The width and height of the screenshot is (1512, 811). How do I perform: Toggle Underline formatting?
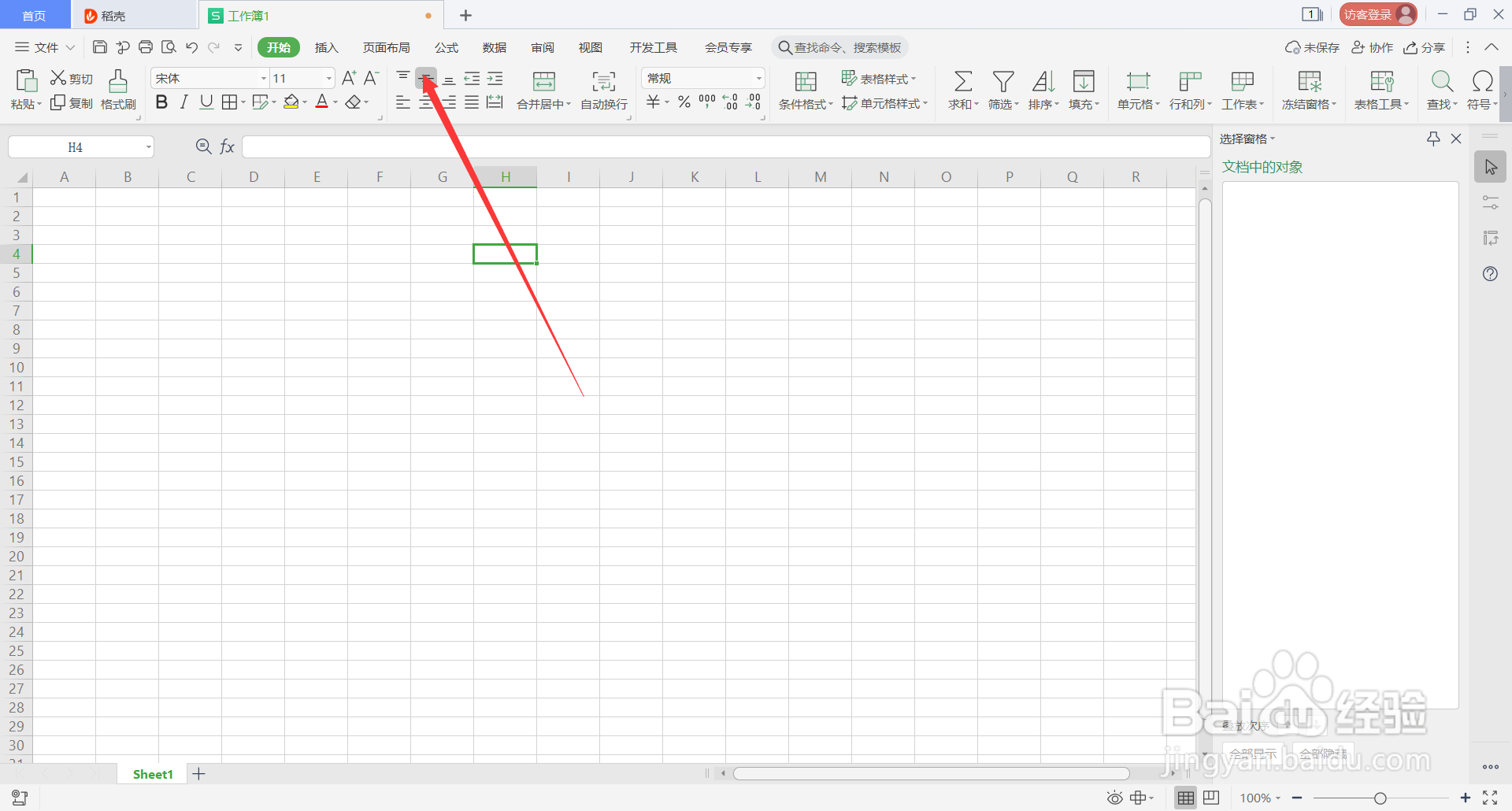tap(206, 102)
